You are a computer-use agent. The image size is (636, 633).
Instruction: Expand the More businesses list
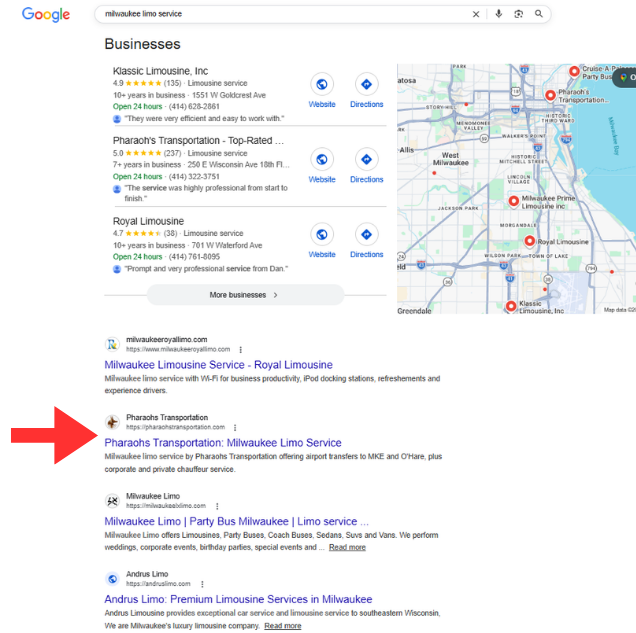tap(245, 295)
